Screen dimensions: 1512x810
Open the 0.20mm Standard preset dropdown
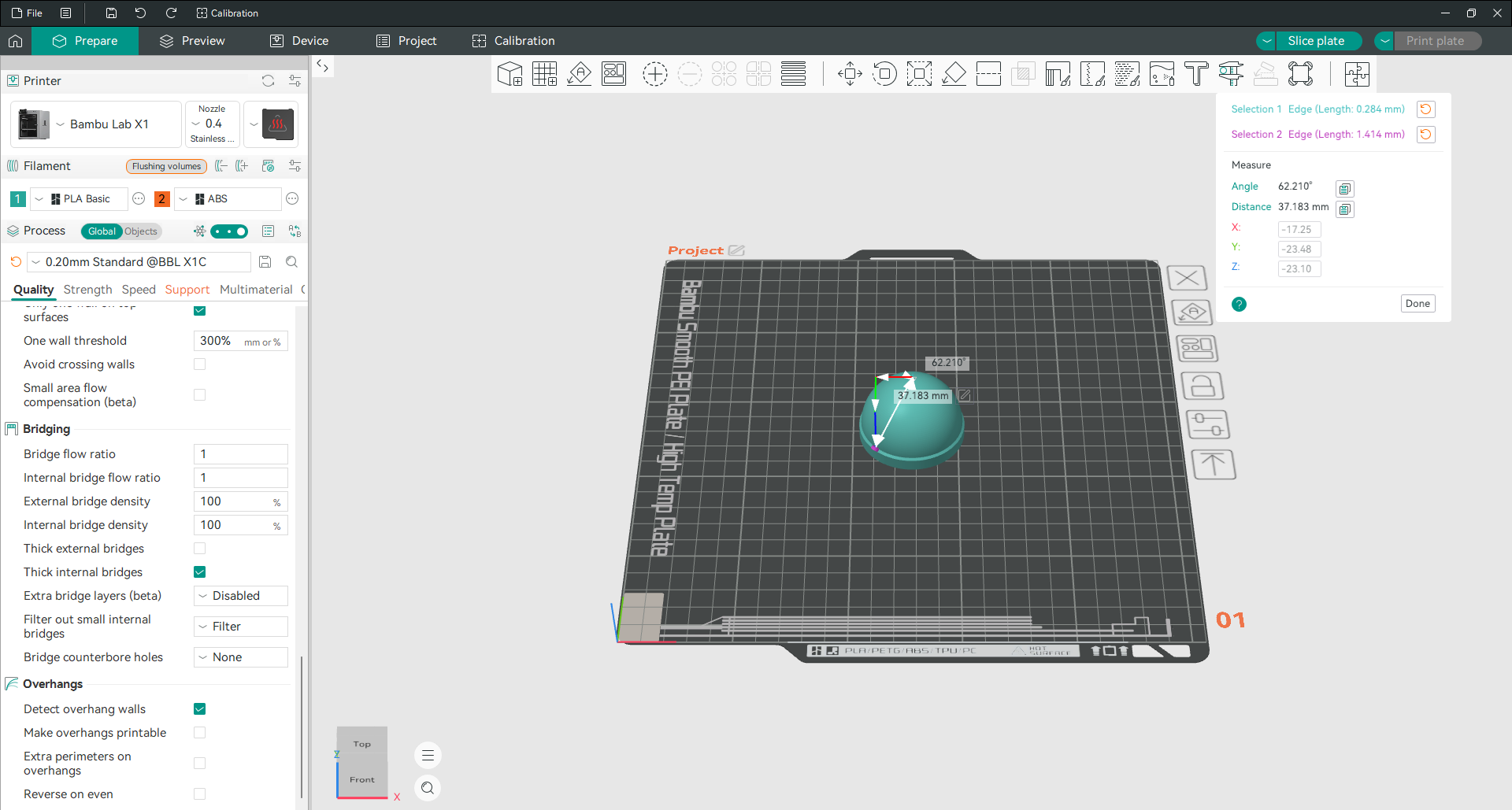click(x=139, y=262)
